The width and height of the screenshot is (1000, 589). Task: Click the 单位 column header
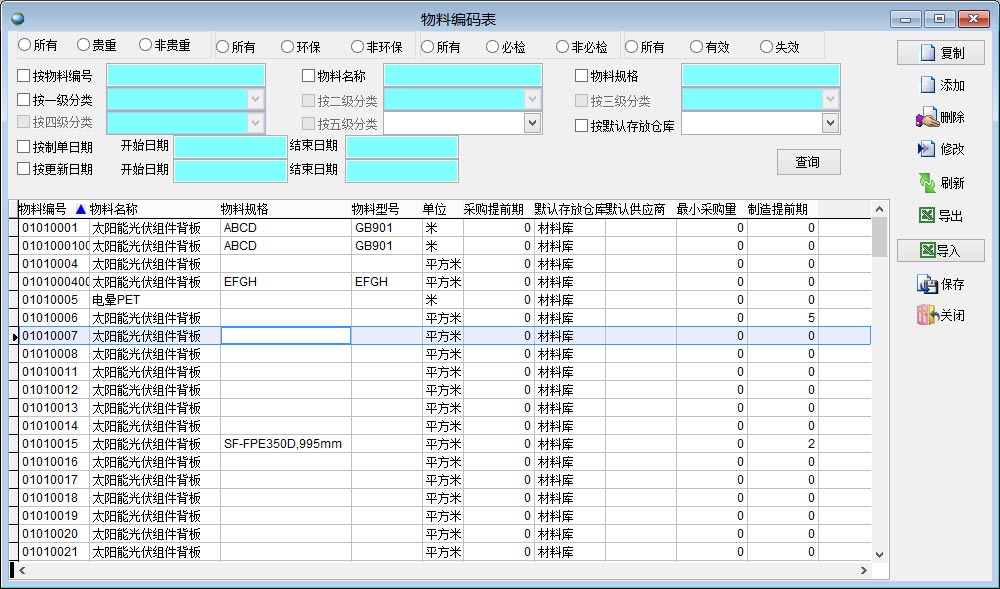(435, 209)
